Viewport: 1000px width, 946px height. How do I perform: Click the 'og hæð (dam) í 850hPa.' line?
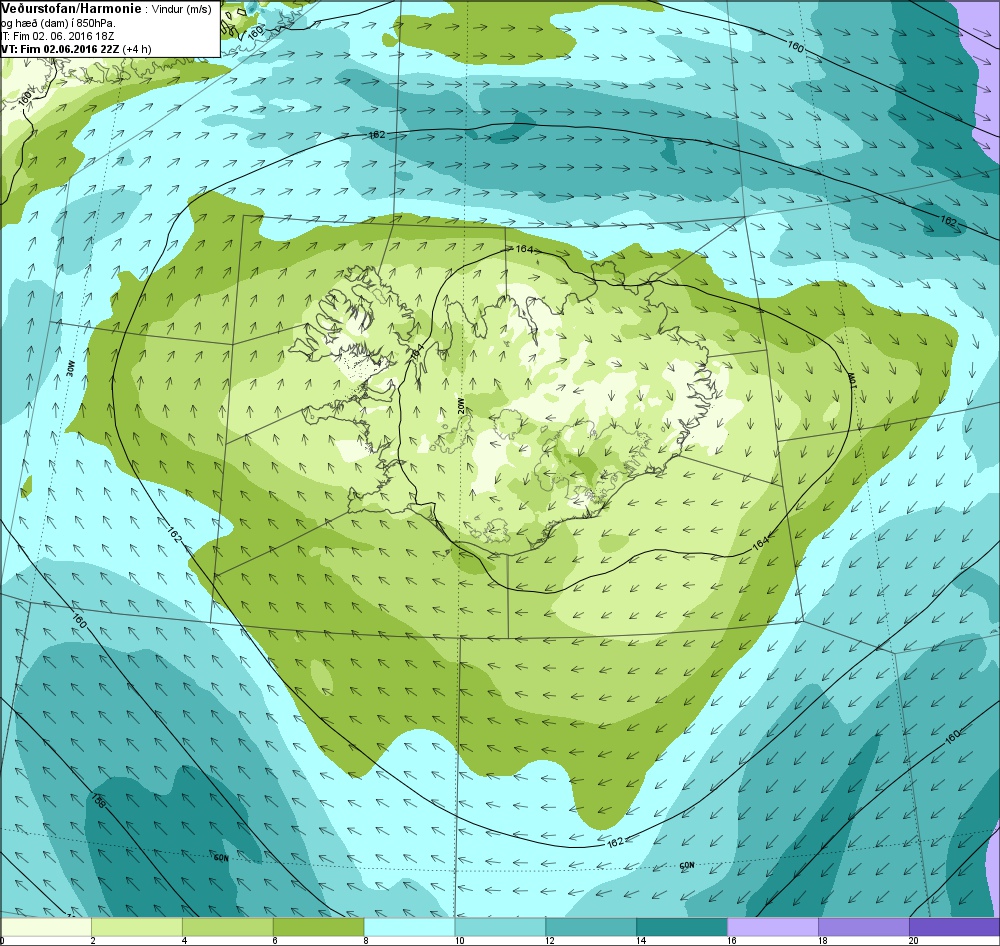pyautogui.click(x=58, y=24)
